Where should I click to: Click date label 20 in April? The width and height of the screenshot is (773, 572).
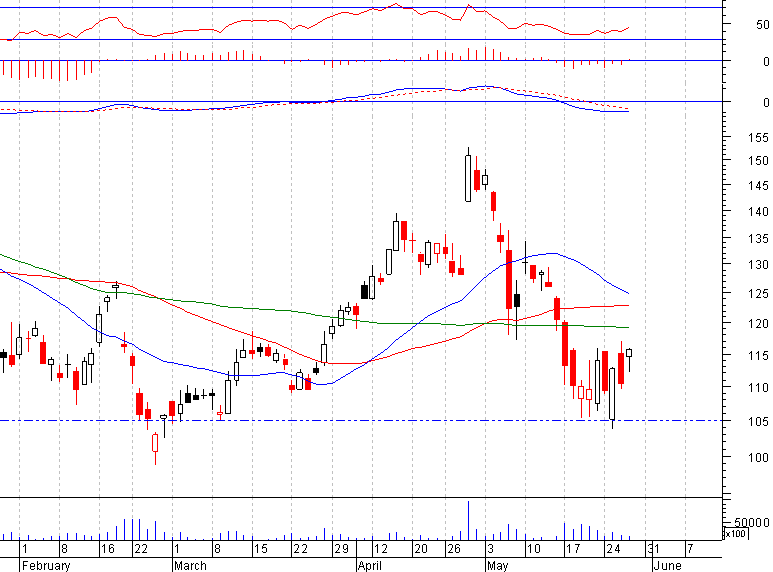pyautogui.click(x=421, y=549)
